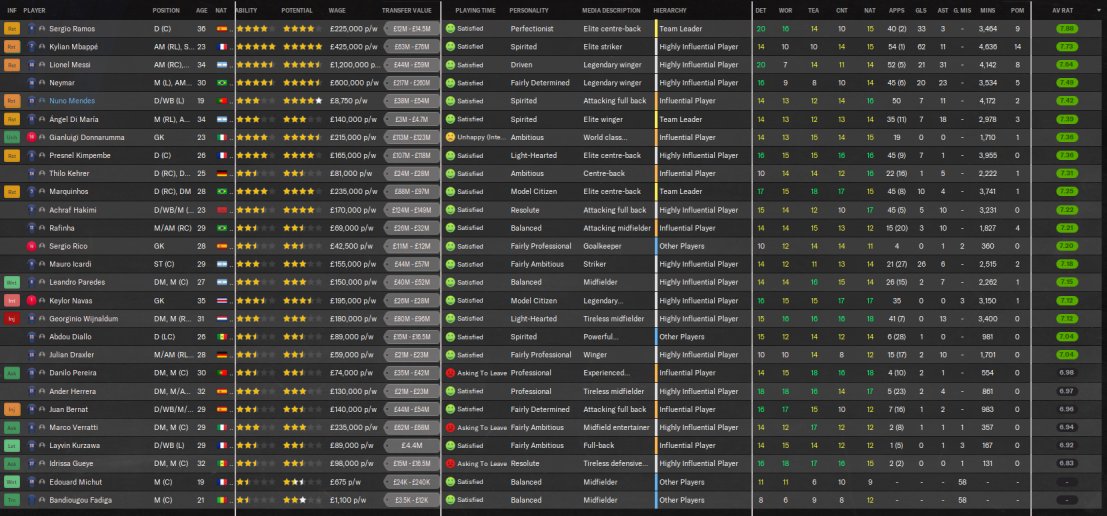This screenshot has width=1107, height=516.
Task: Sort by the MEDIA DESCRIPTION column header
Action: click(611, 11)
